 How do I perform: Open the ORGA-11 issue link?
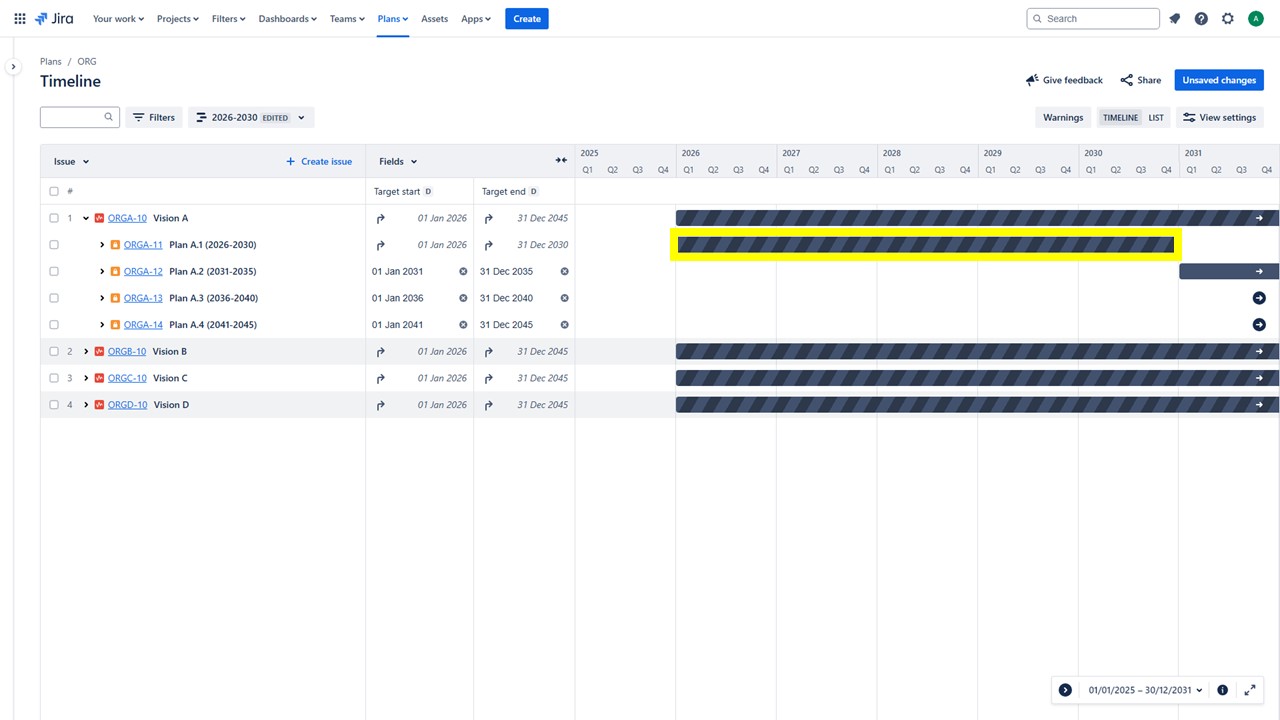click(143, 245)
